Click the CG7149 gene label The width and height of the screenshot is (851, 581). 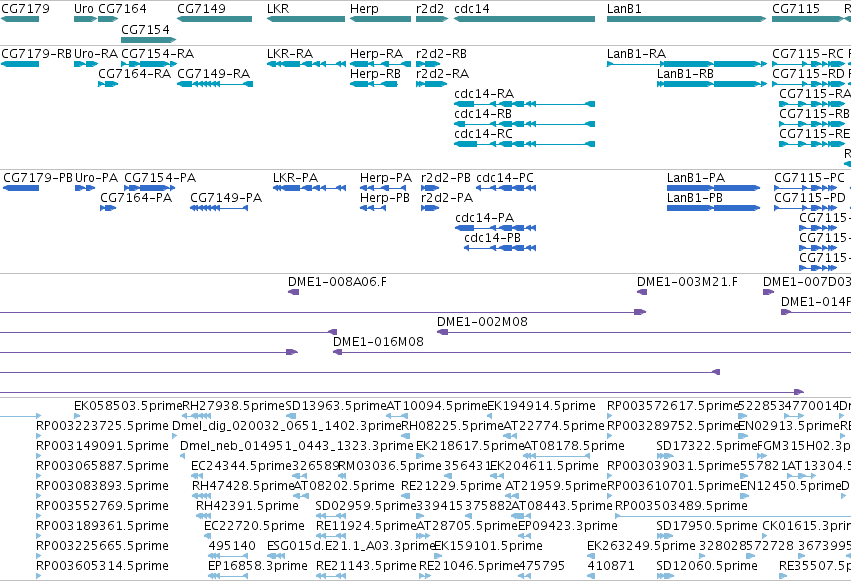pyautogui.click(x=201, y=9)
